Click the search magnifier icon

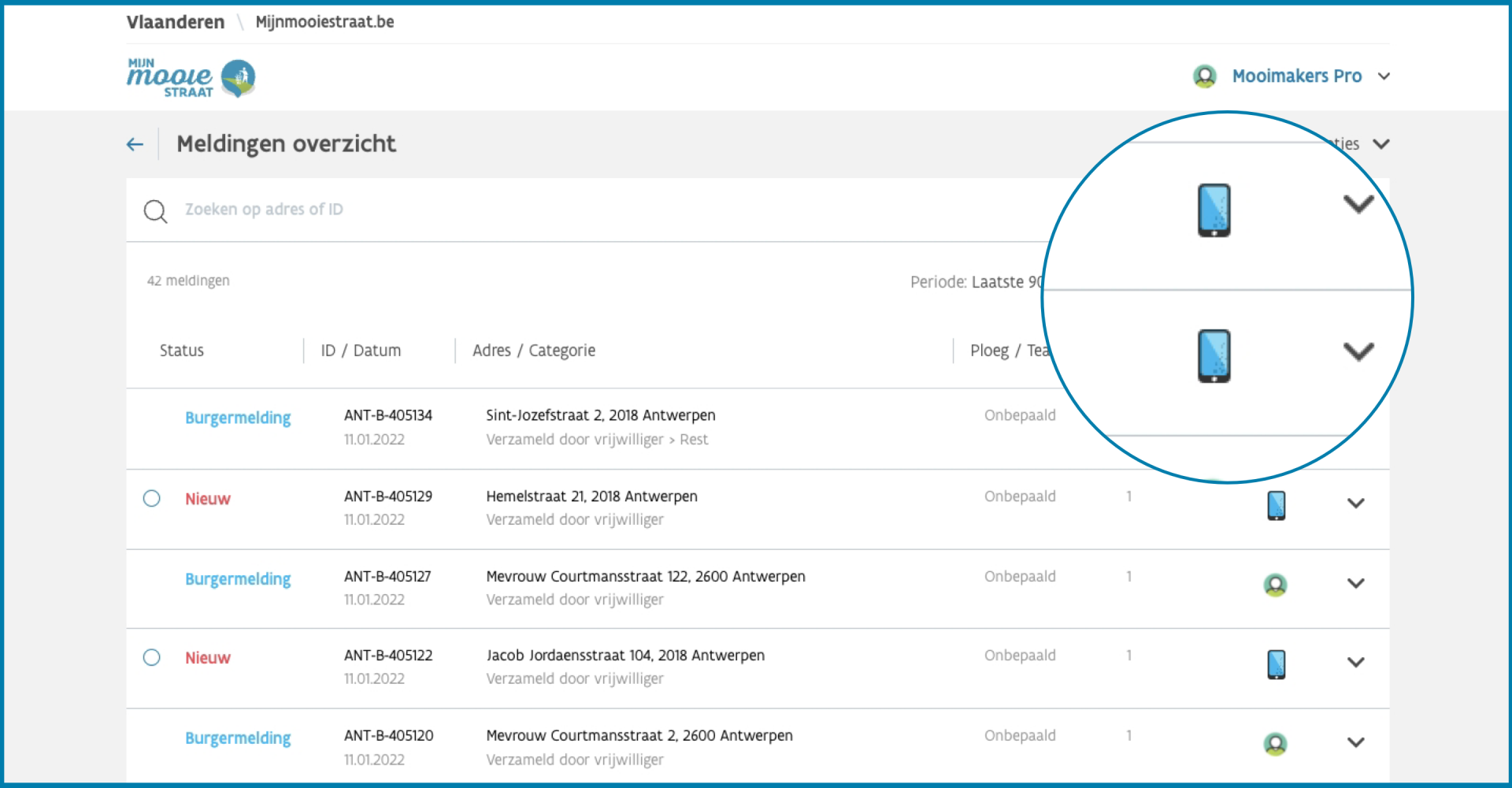pyautogui.click(x=155, y=211)
